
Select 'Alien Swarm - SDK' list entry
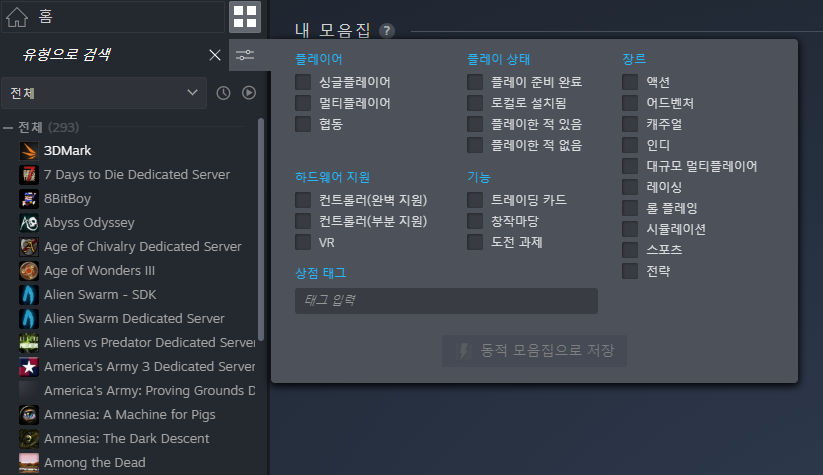click(x=100, y=295)
